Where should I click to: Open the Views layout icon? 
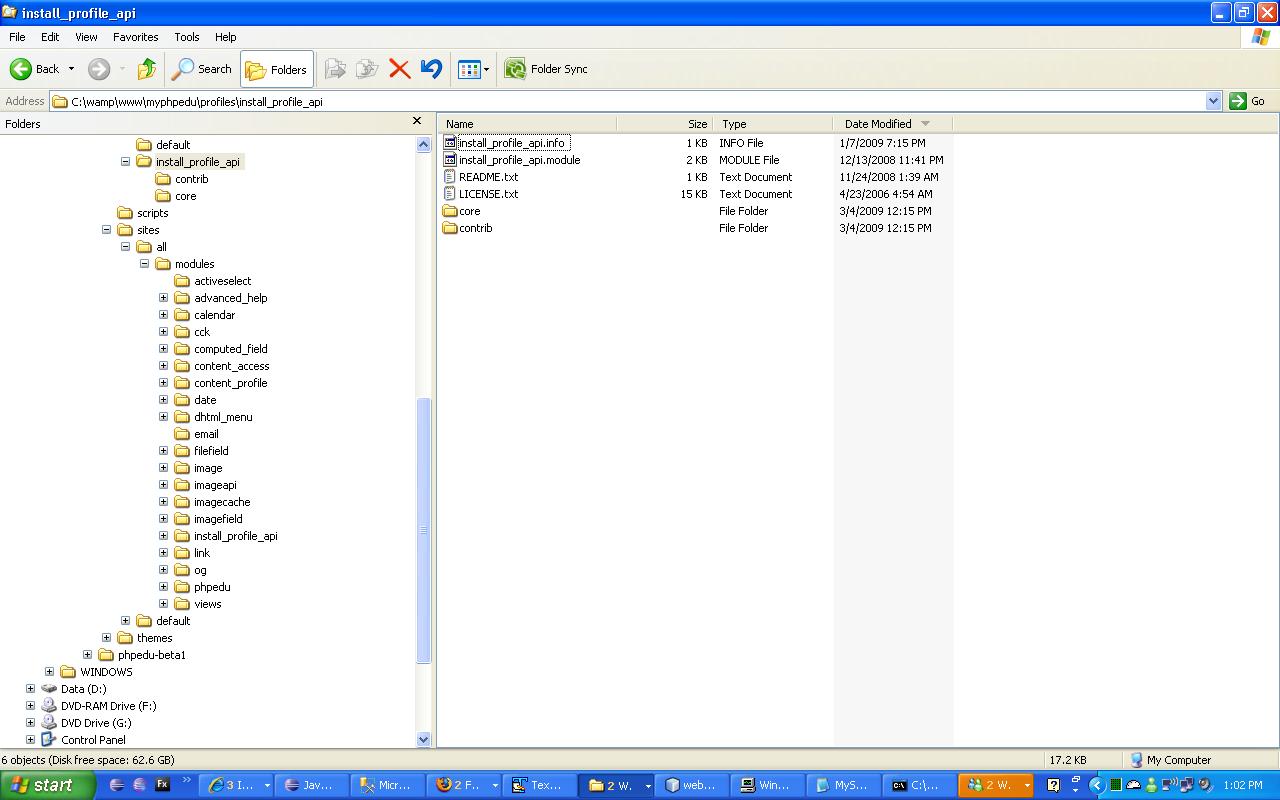[x=469, y=69]
